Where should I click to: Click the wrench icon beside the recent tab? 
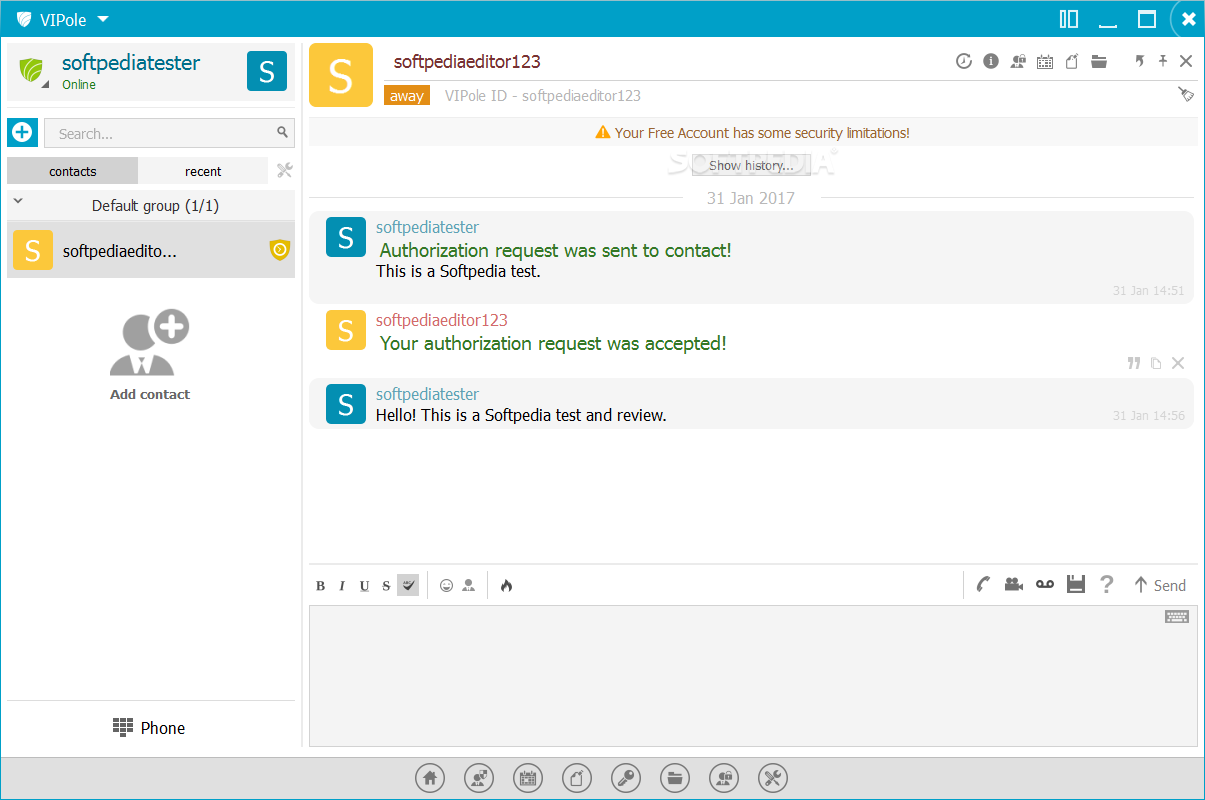pyautogui.click(x=284, y=171)
